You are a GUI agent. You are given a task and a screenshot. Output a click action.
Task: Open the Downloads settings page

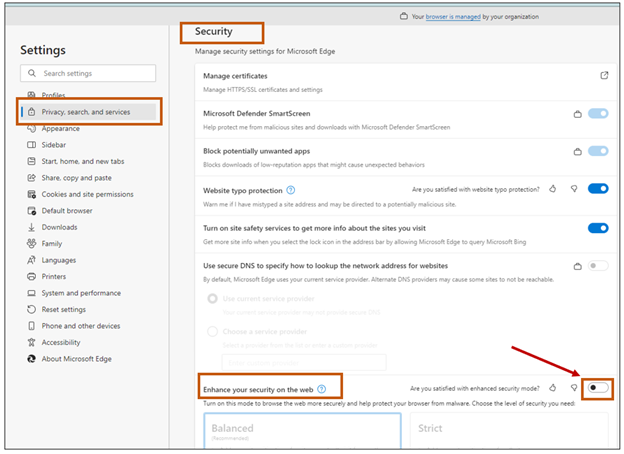click(59, 227)
